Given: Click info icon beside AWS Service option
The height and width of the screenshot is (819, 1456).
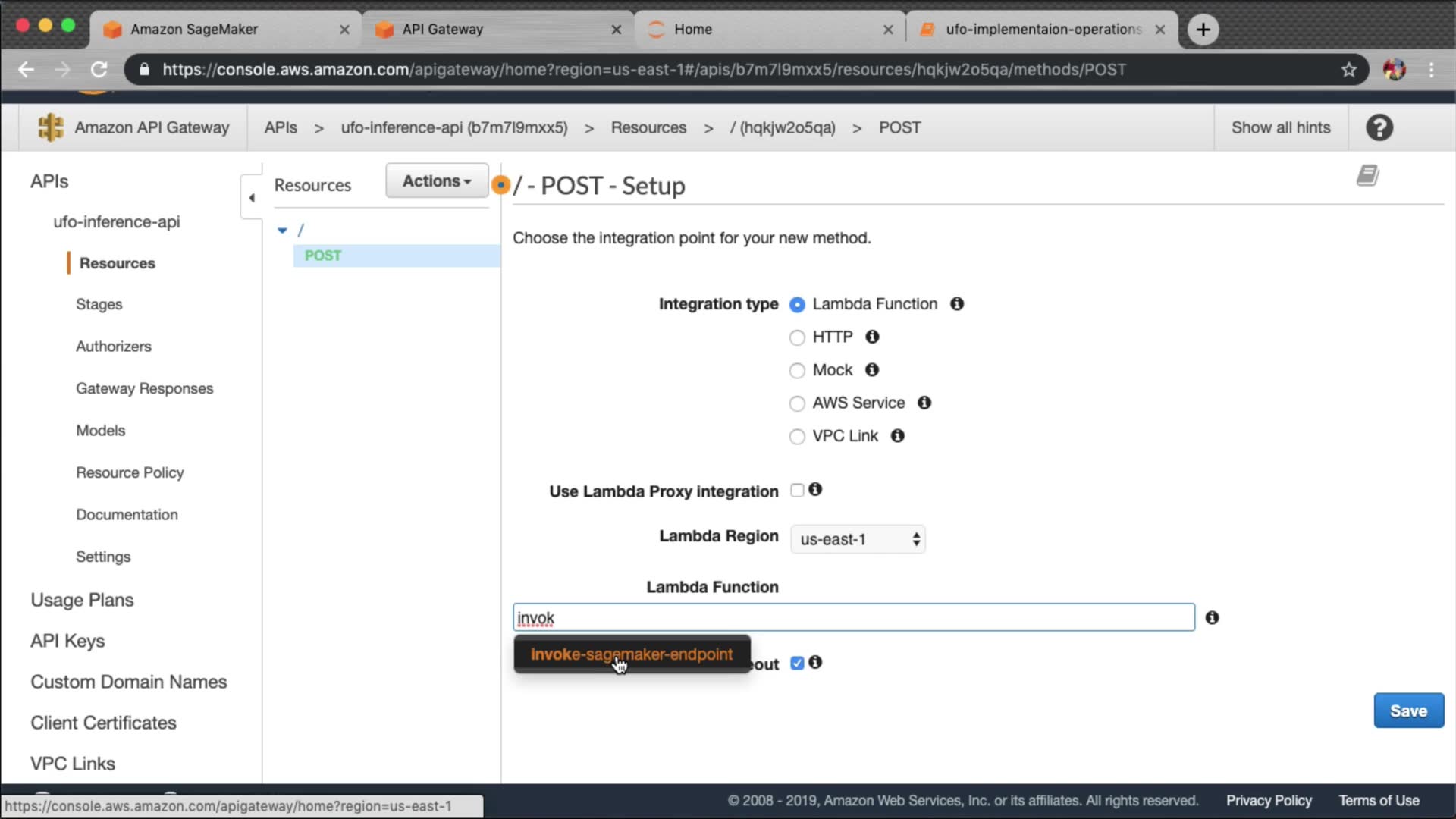Looking at the screenshot, I should click(x=924, y=403).
